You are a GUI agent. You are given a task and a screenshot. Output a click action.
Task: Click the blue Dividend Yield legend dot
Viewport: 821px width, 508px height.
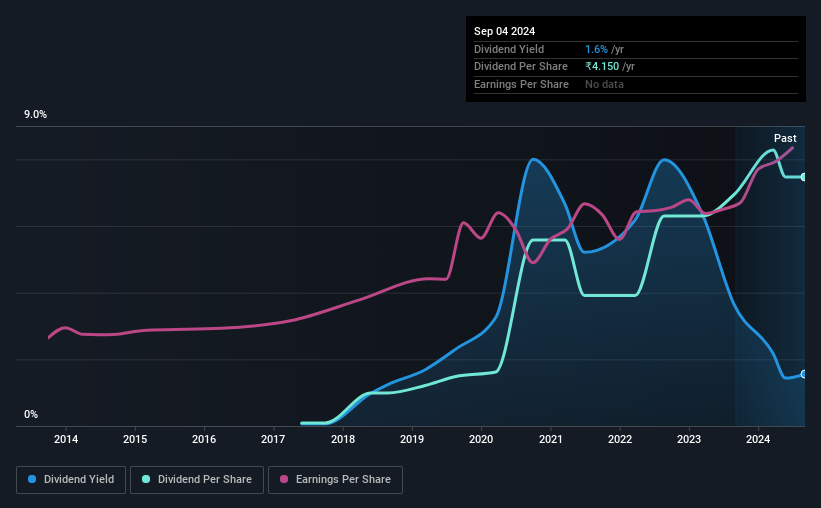click(x=32, y=479)
